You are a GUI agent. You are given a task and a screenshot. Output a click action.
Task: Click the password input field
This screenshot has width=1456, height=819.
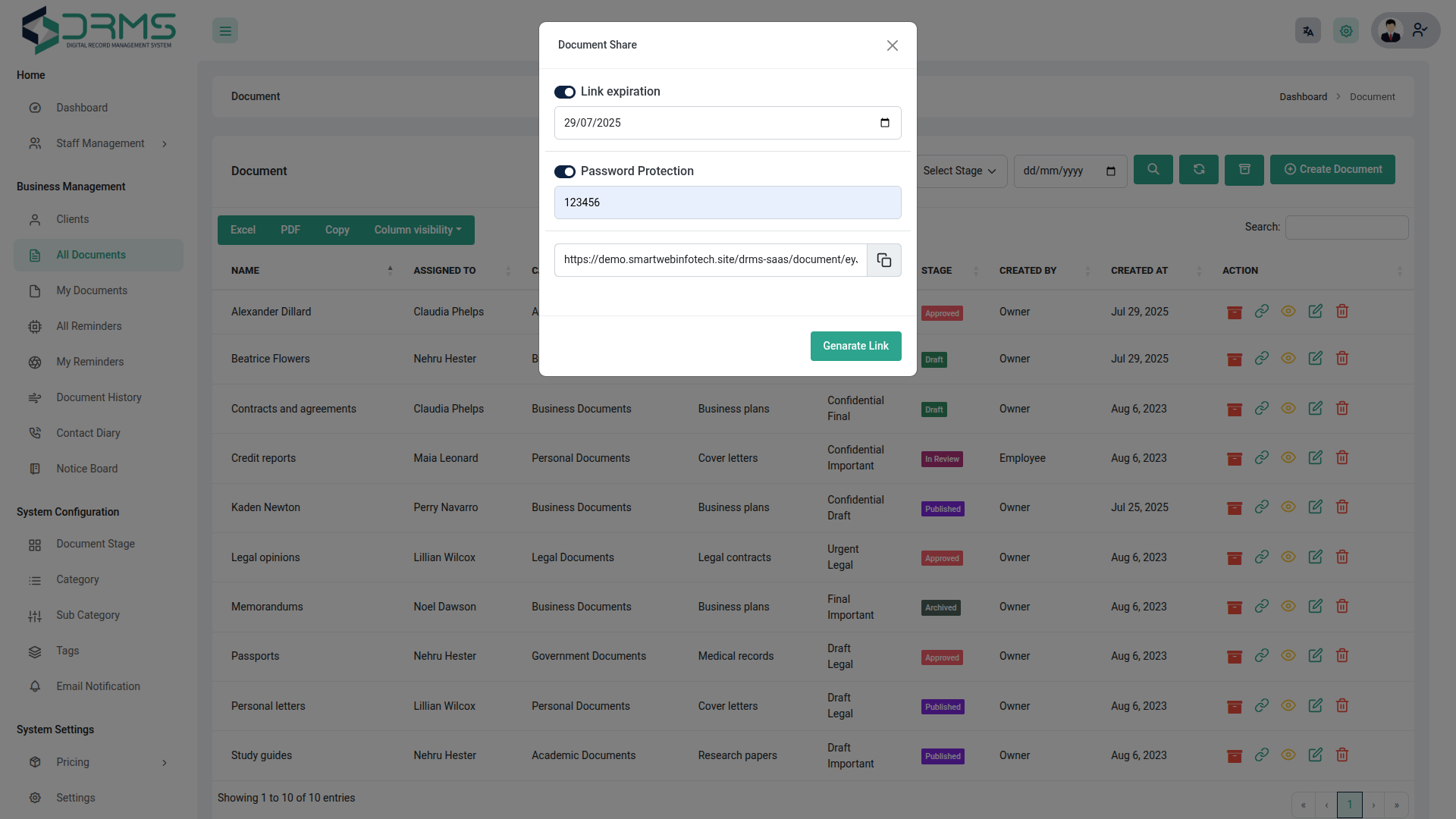tap(727, 203)
